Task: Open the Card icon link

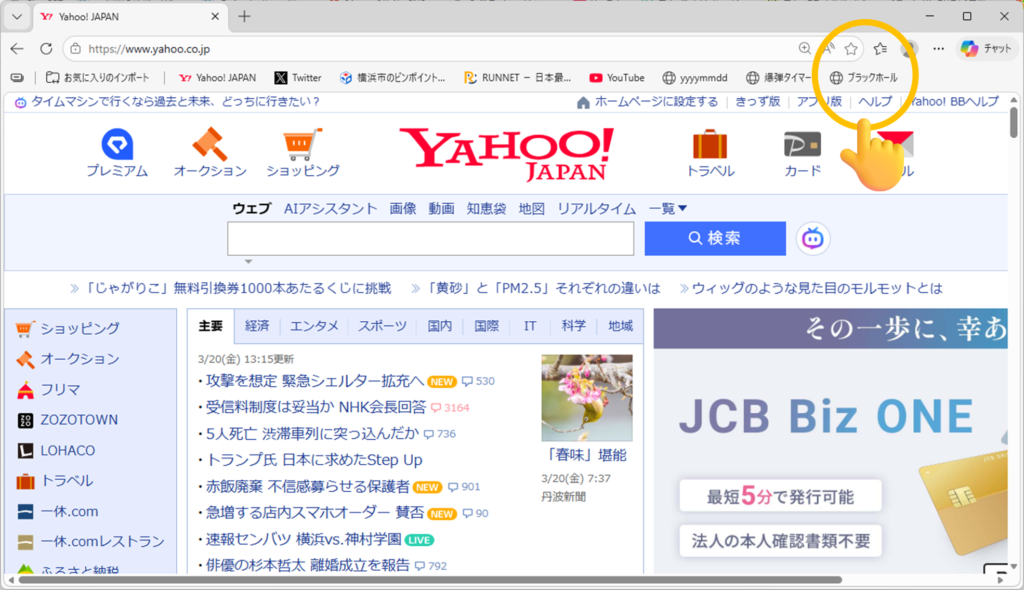Action: pos(802,145)
